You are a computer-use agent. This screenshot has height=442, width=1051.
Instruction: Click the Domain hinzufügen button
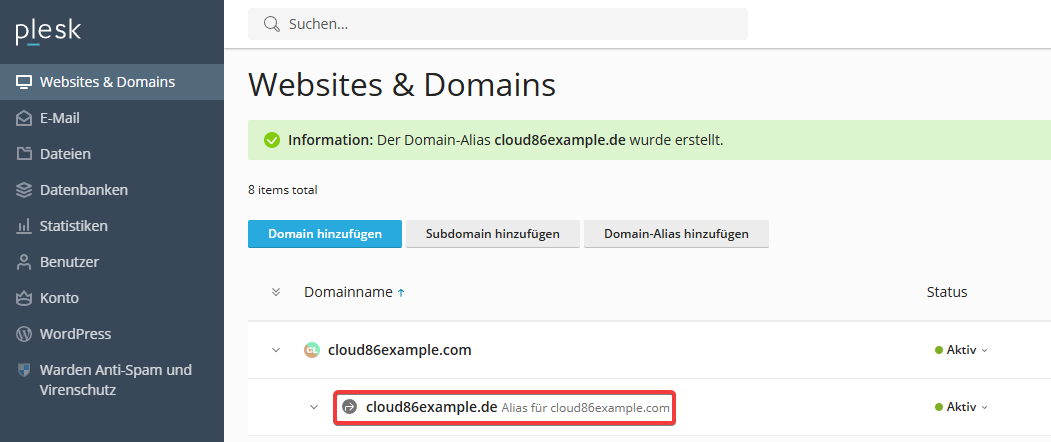[325, 234]
